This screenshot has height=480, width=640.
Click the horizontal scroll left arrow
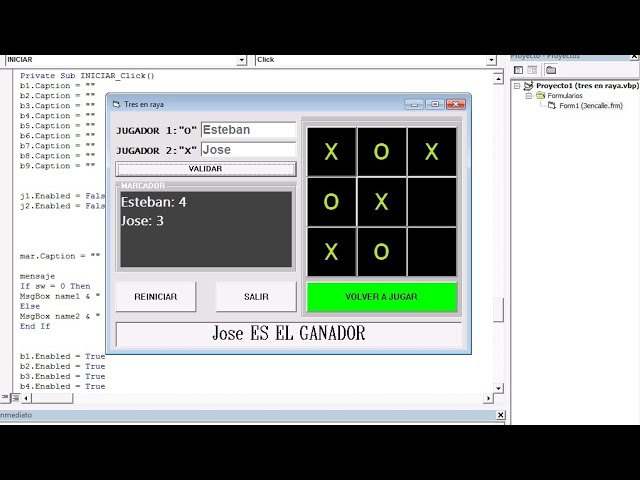point(26,398)
